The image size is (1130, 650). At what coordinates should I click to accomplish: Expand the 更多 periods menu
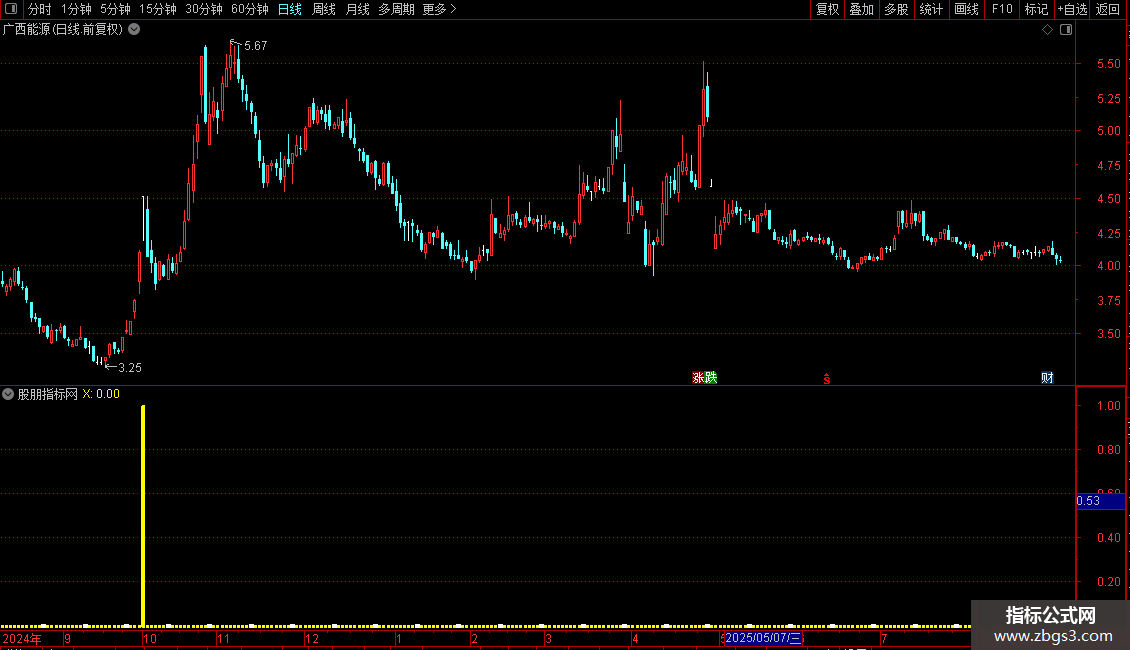click(x=439, y=9)
